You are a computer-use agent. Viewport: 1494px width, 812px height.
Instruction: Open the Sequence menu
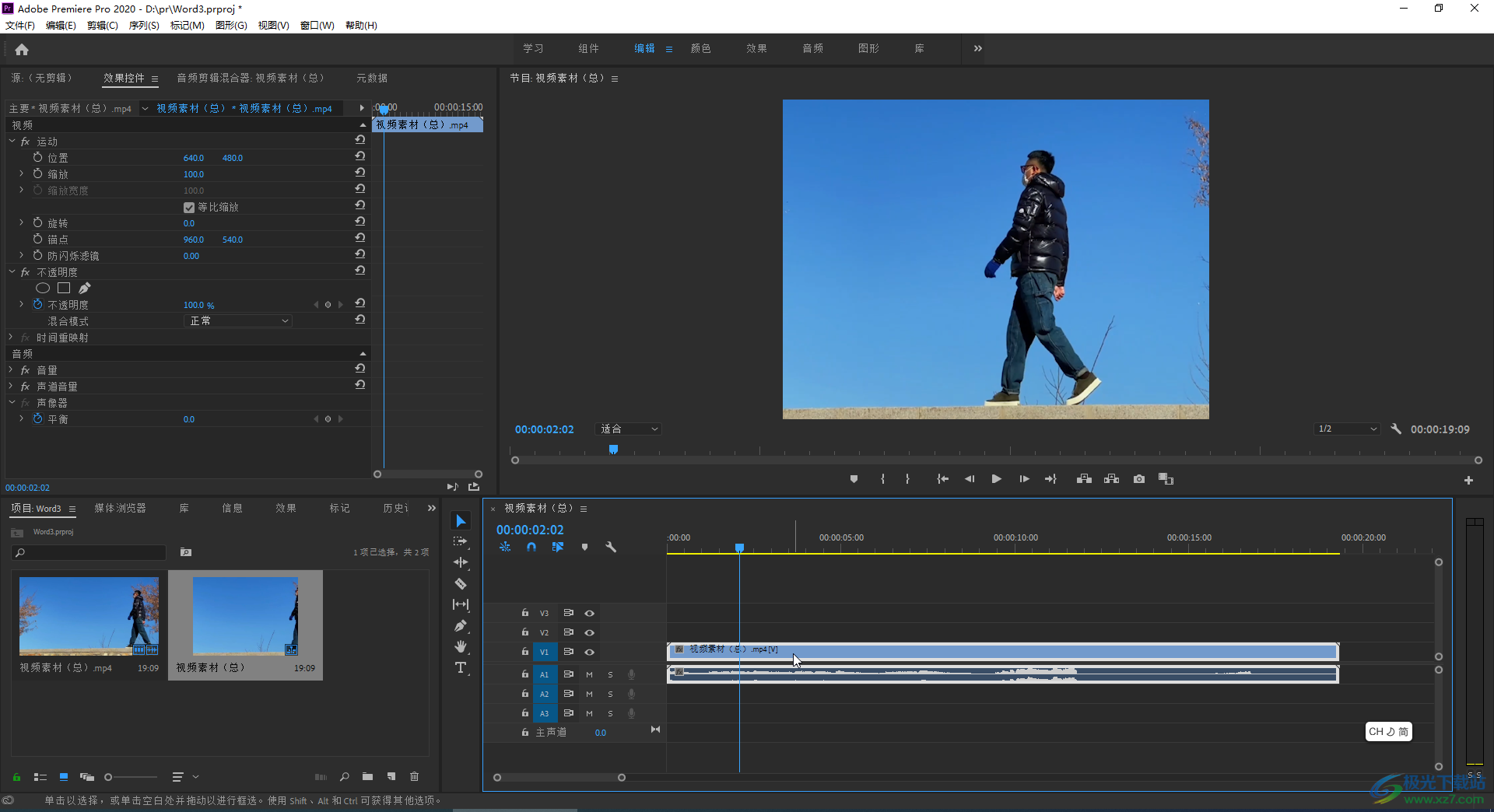tap(144, 25)
